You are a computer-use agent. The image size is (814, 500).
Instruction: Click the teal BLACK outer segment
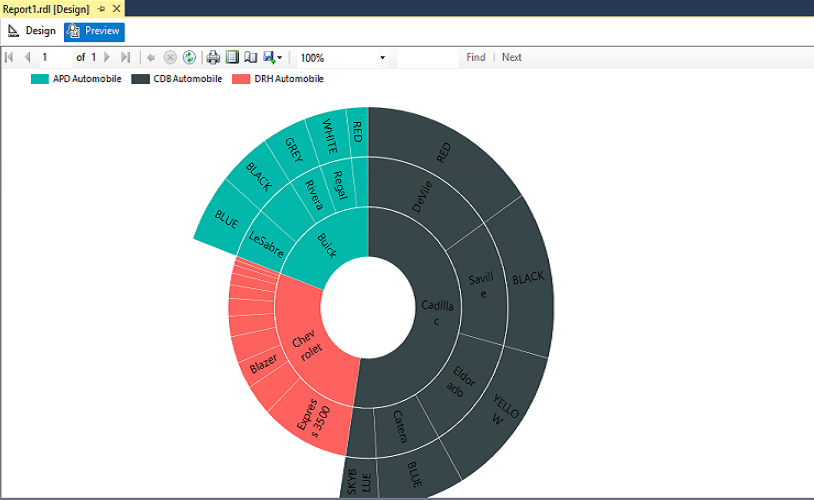(259, 177)
